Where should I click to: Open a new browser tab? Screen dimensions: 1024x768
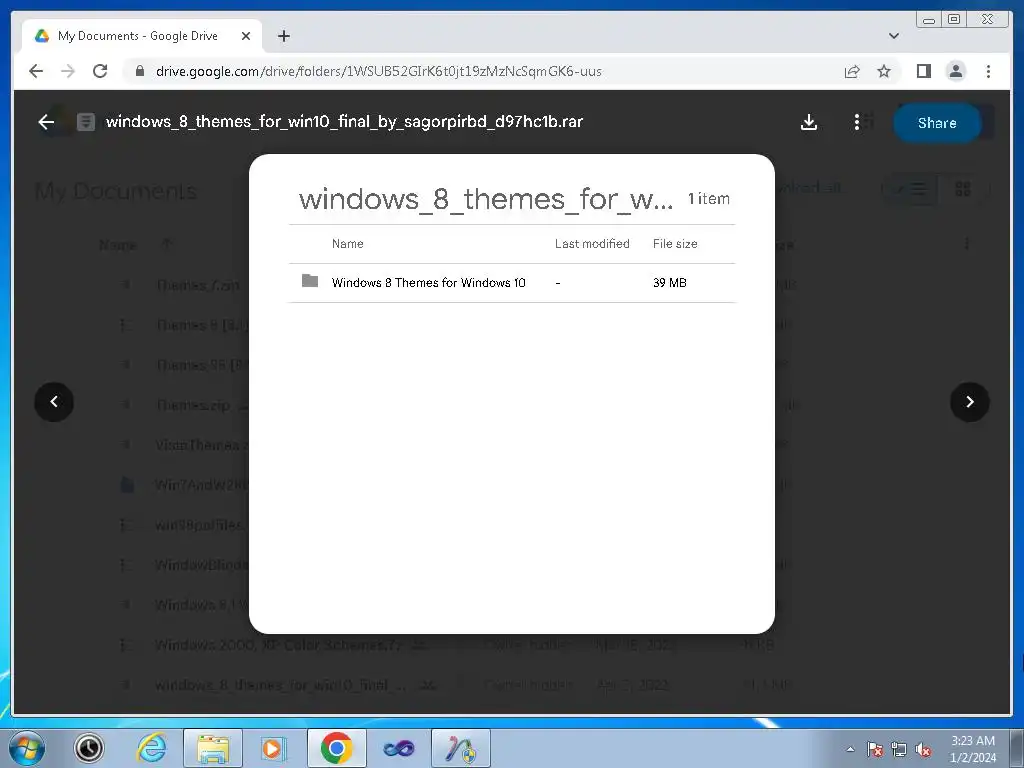tap(283, 36)
